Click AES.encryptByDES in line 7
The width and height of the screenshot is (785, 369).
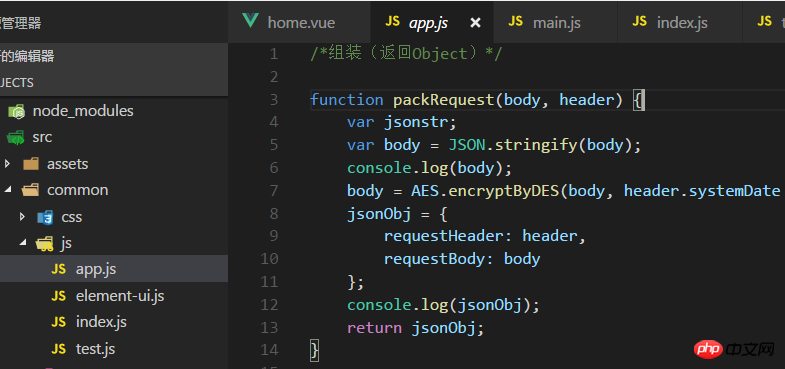[485, 191]
